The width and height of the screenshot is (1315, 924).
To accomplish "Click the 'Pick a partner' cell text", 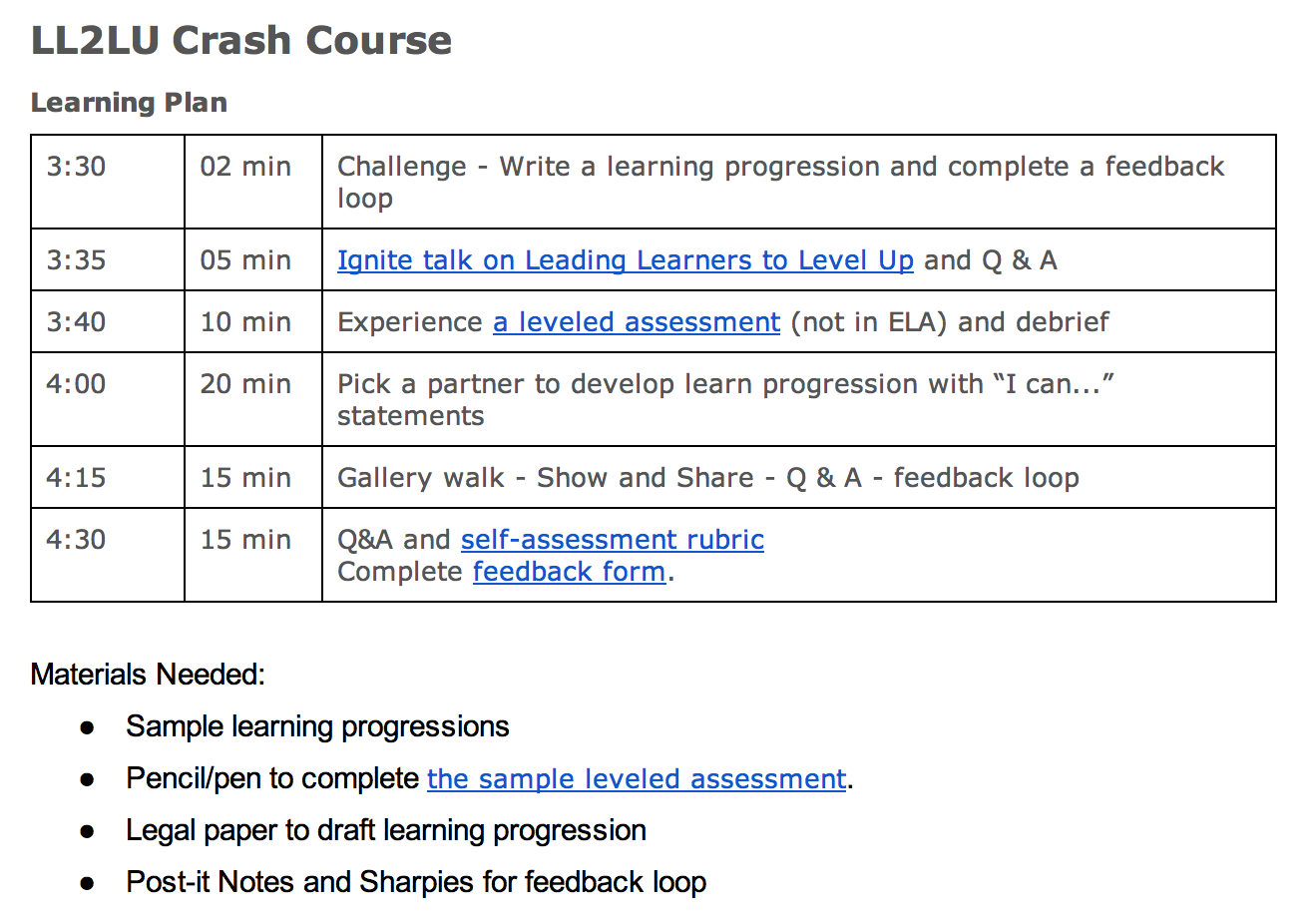I will click(725, 384).
